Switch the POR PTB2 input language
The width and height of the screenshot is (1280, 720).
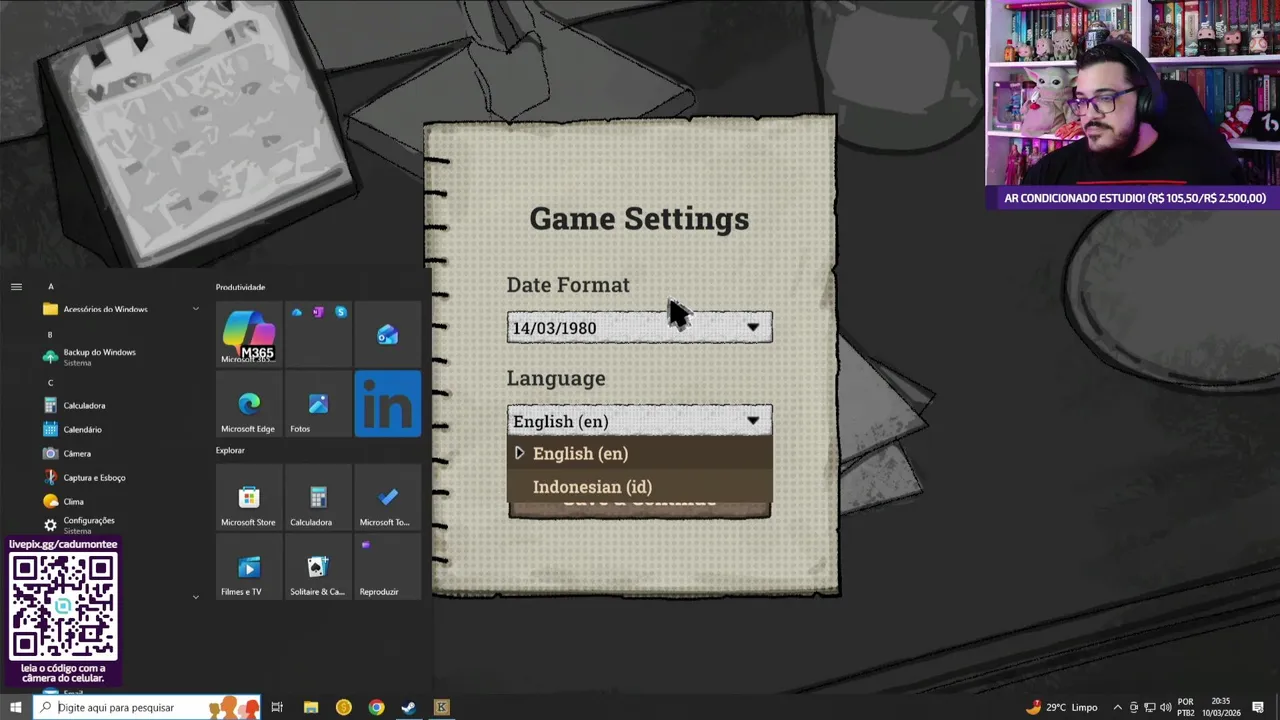[x=1186, y=707]
